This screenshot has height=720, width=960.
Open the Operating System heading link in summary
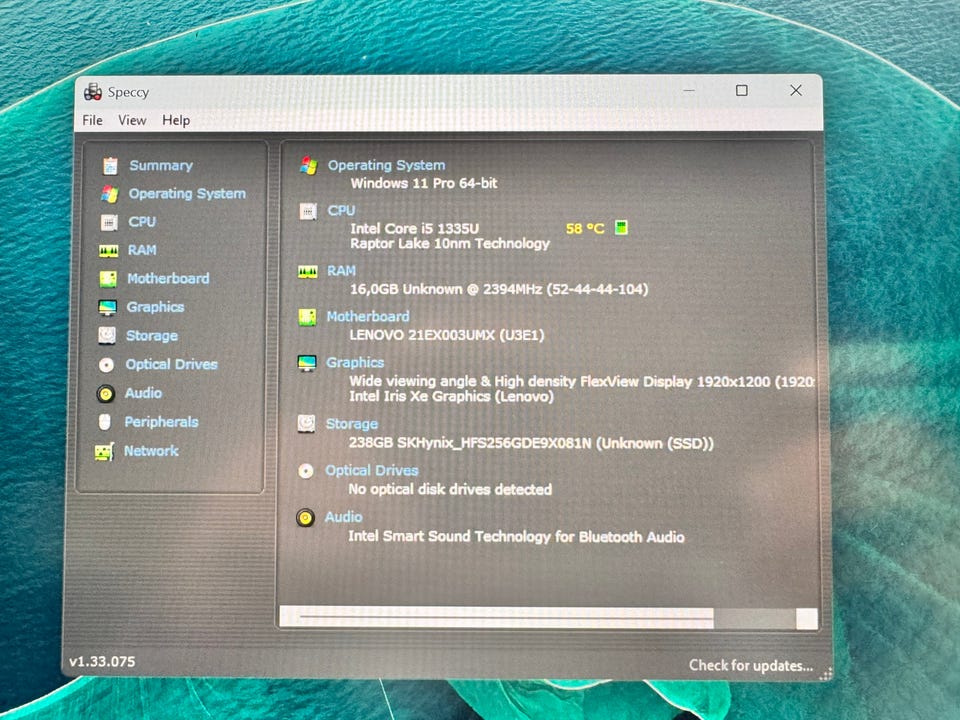pos(386,165)
